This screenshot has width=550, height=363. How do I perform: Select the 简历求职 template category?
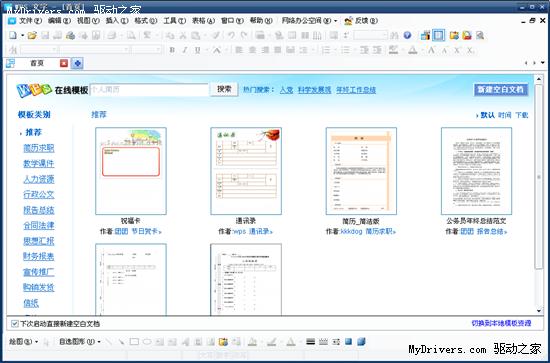[39, 148]
